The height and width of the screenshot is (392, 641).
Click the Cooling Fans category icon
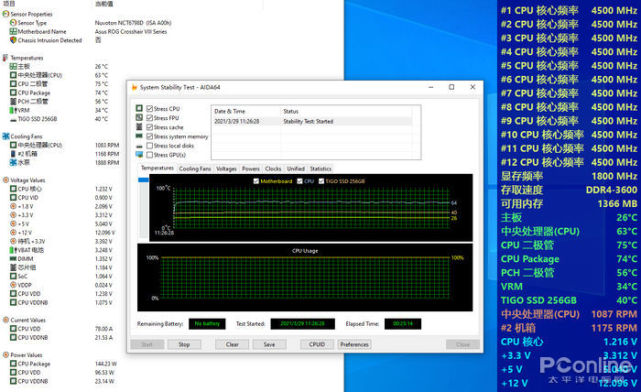coord(6,136)
